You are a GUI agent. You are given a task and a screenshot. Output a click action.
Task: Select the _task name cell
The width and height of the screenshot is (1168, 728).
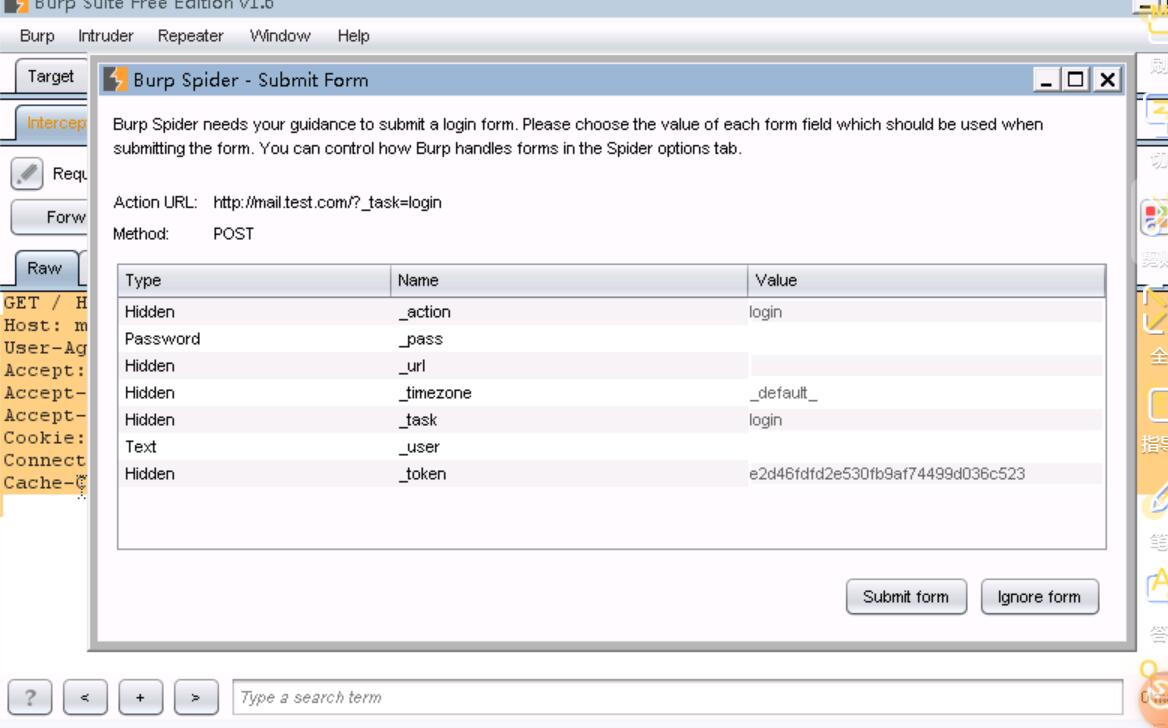pos(569,420)
